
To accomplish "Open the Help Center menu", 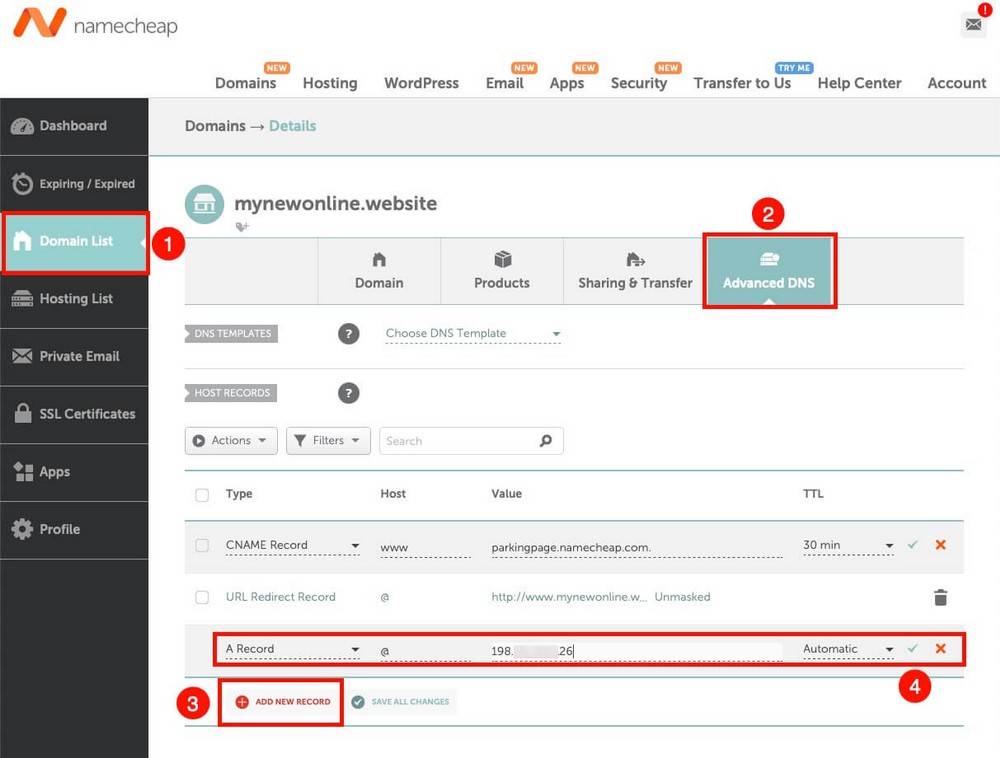I will coord(859,83).
